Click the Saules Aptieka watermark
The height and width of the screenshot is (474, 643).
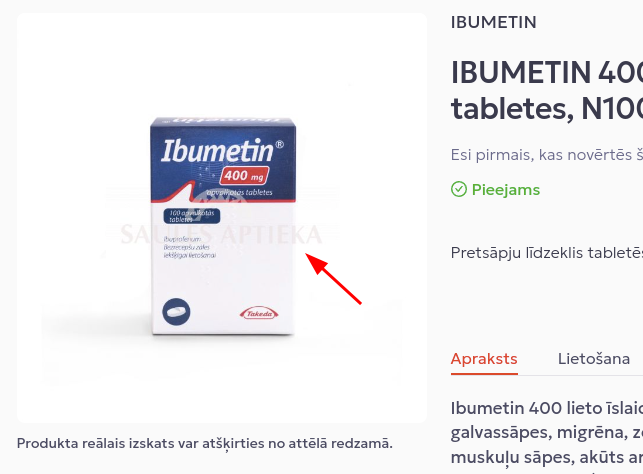point(221,235)
